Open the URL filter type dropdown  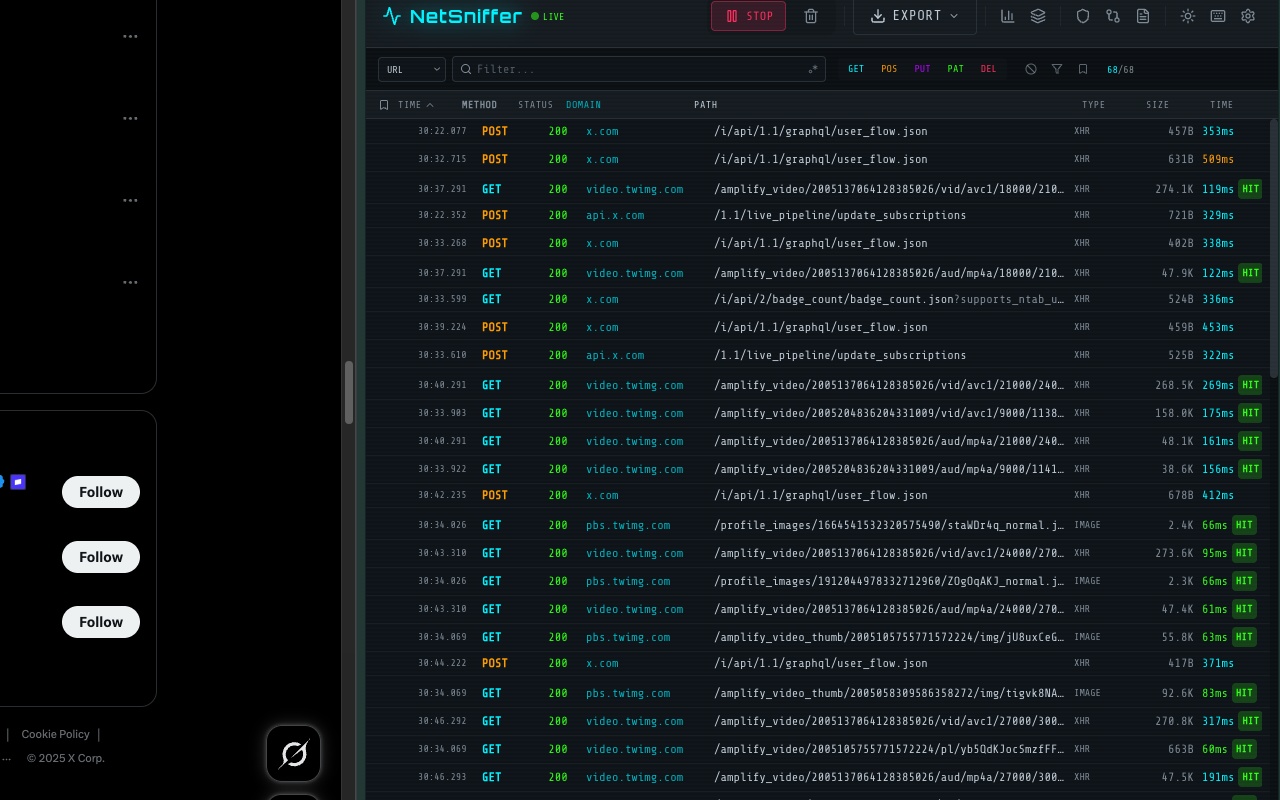(x=412, y=69)
